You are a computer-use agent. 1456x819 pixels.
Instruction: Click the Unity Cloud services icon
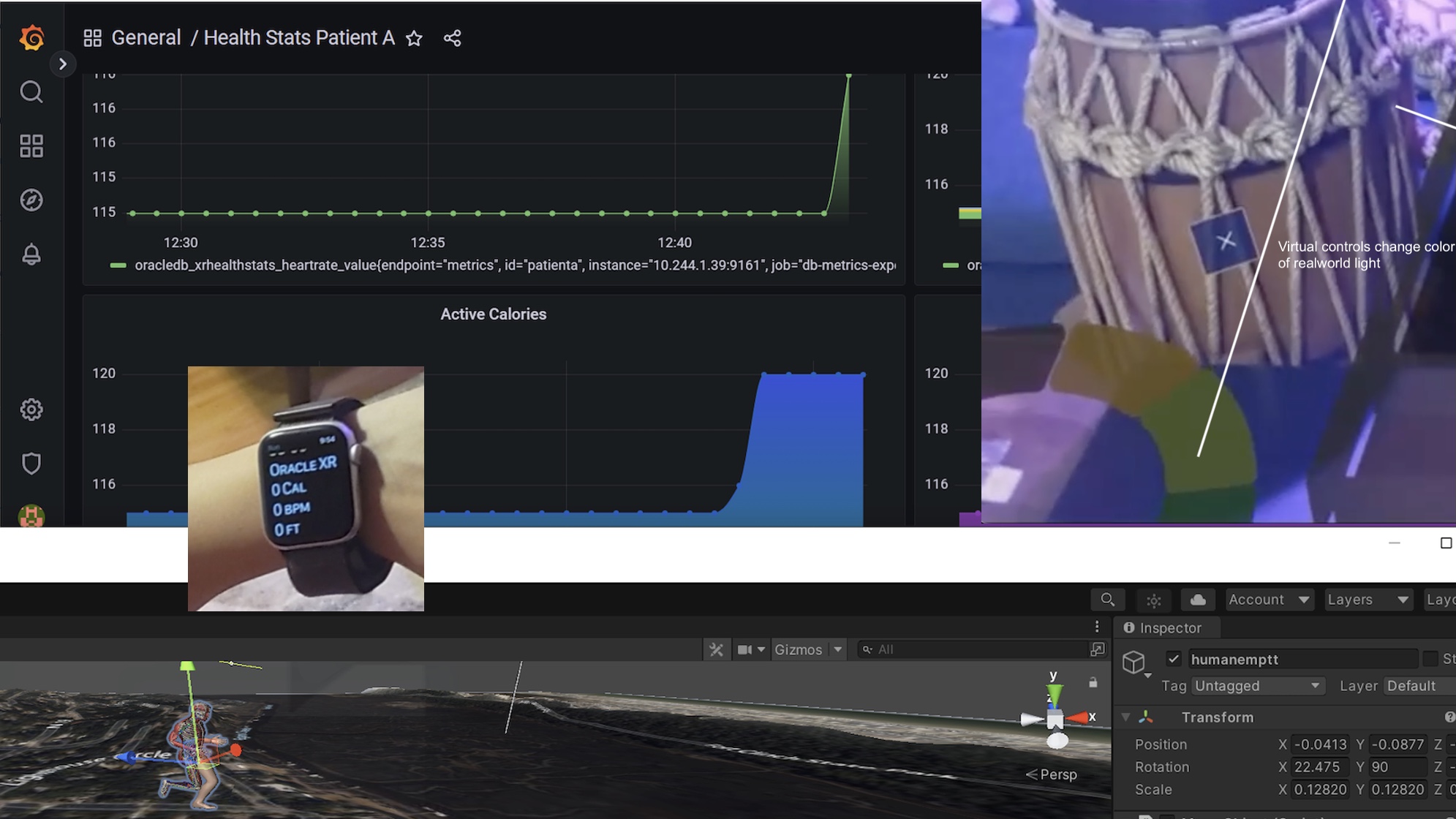[1197, 600]
